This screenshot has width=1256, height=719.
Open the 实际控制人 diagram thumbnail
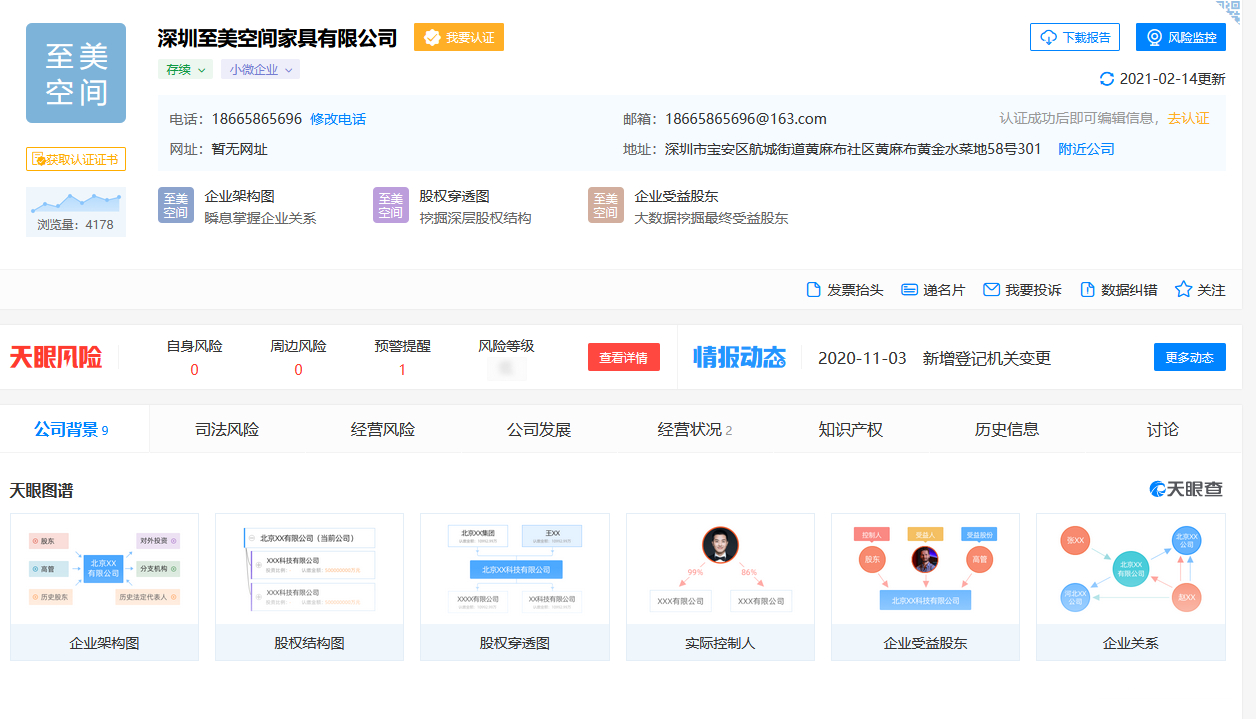tap(720, 587)
